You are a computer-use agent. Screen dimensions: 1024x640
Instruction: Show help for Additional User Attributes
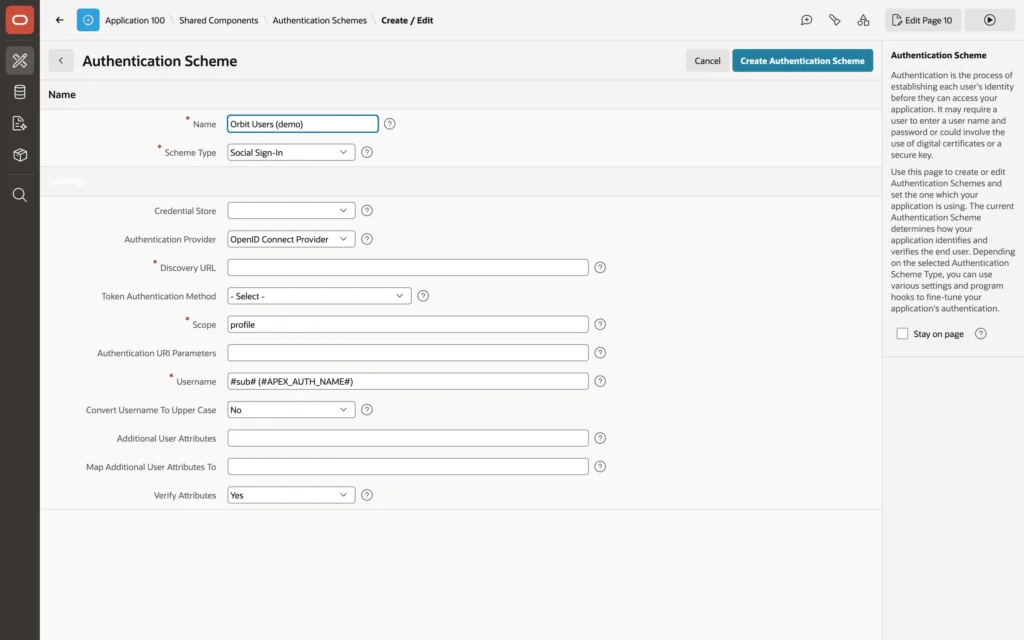point(600,438)
